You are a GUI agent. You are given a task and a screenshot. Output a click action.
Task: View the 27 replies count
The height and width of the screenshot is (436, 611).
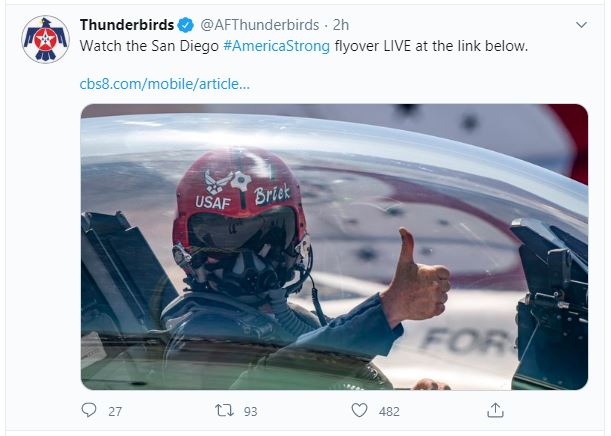tap(115, 411)
